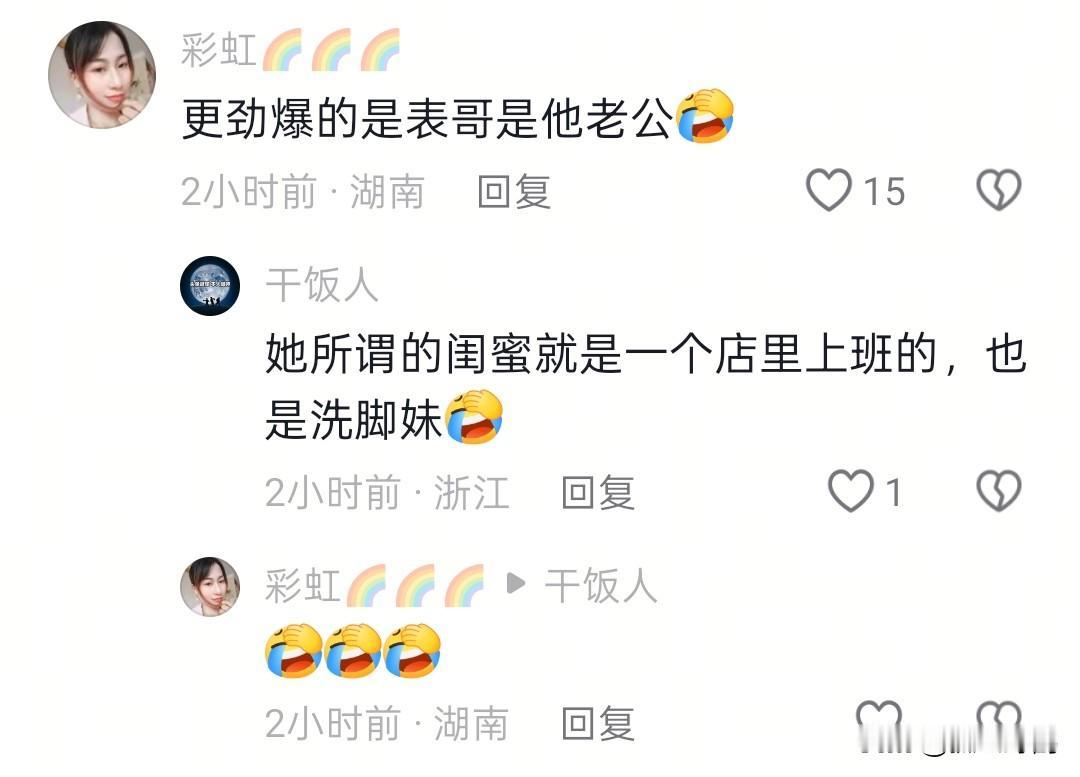This screenshot has height=777, width=1080.
Task: Dislike 彩虹's top comment with broken heart
Action: pyautogui.click(x=999, y=190)
